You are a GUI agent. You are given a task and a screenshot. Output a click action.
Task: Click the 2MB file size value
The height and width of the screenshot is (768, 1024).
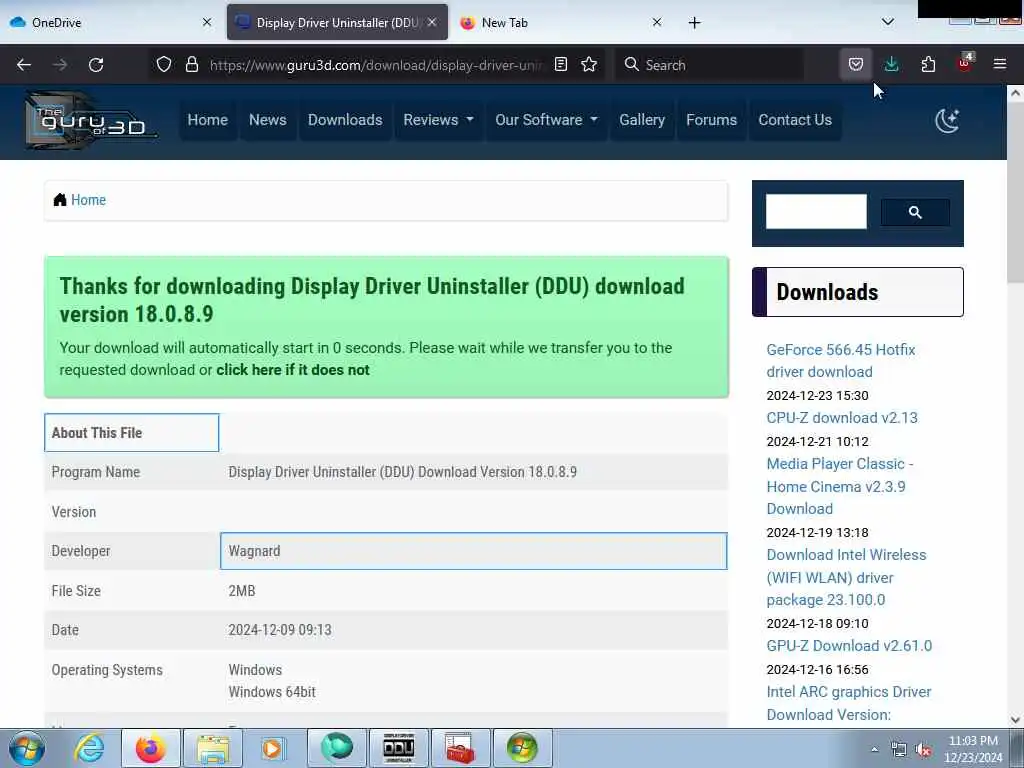click(242, 591)
